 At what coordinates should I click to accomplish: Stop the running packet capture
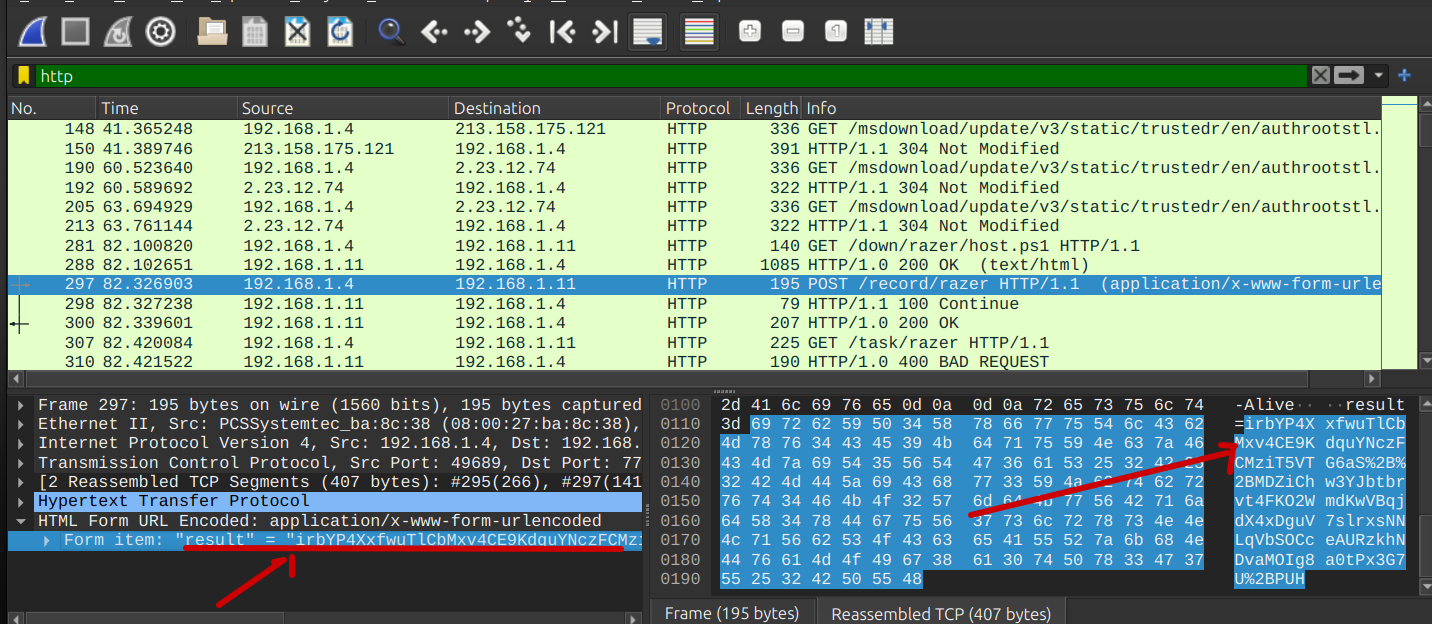[x=77, y=31]
